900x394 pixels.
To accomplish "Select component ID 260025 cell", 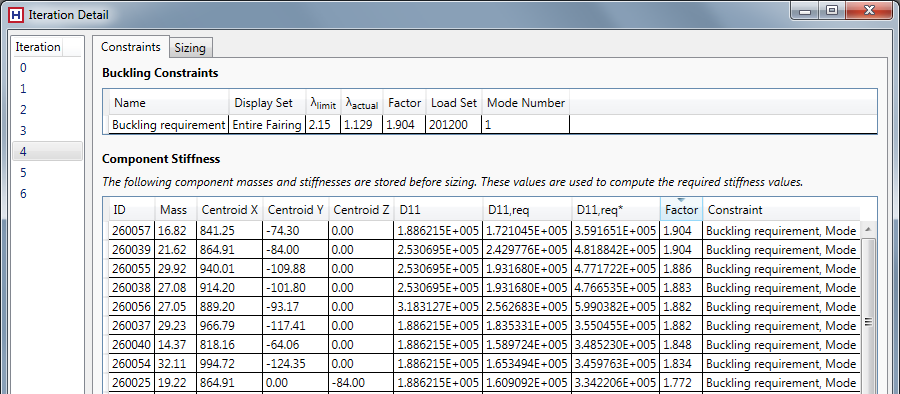I will (132, 383).
